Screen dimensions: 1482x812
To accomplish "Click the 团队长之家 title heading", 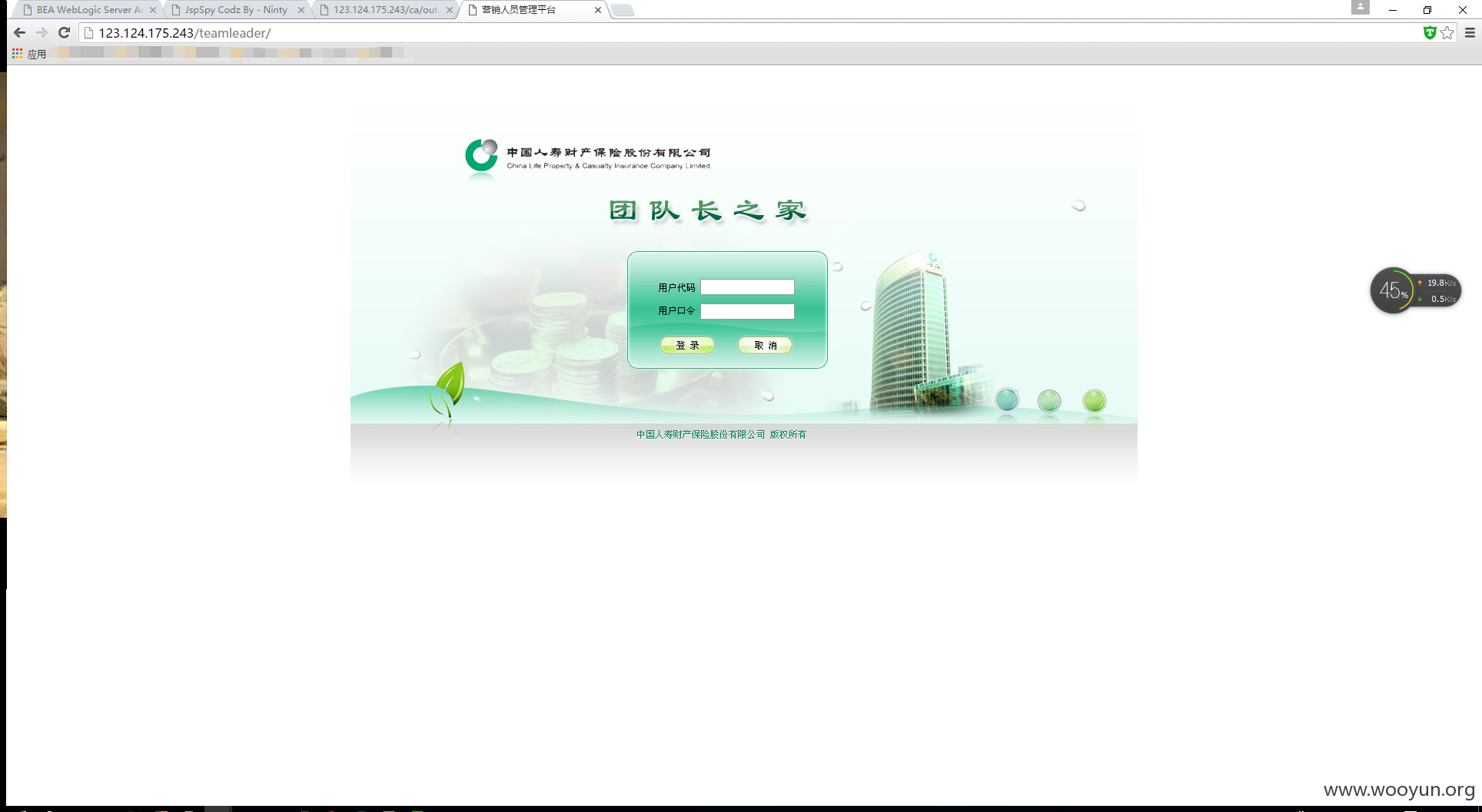I will point(708,210).
